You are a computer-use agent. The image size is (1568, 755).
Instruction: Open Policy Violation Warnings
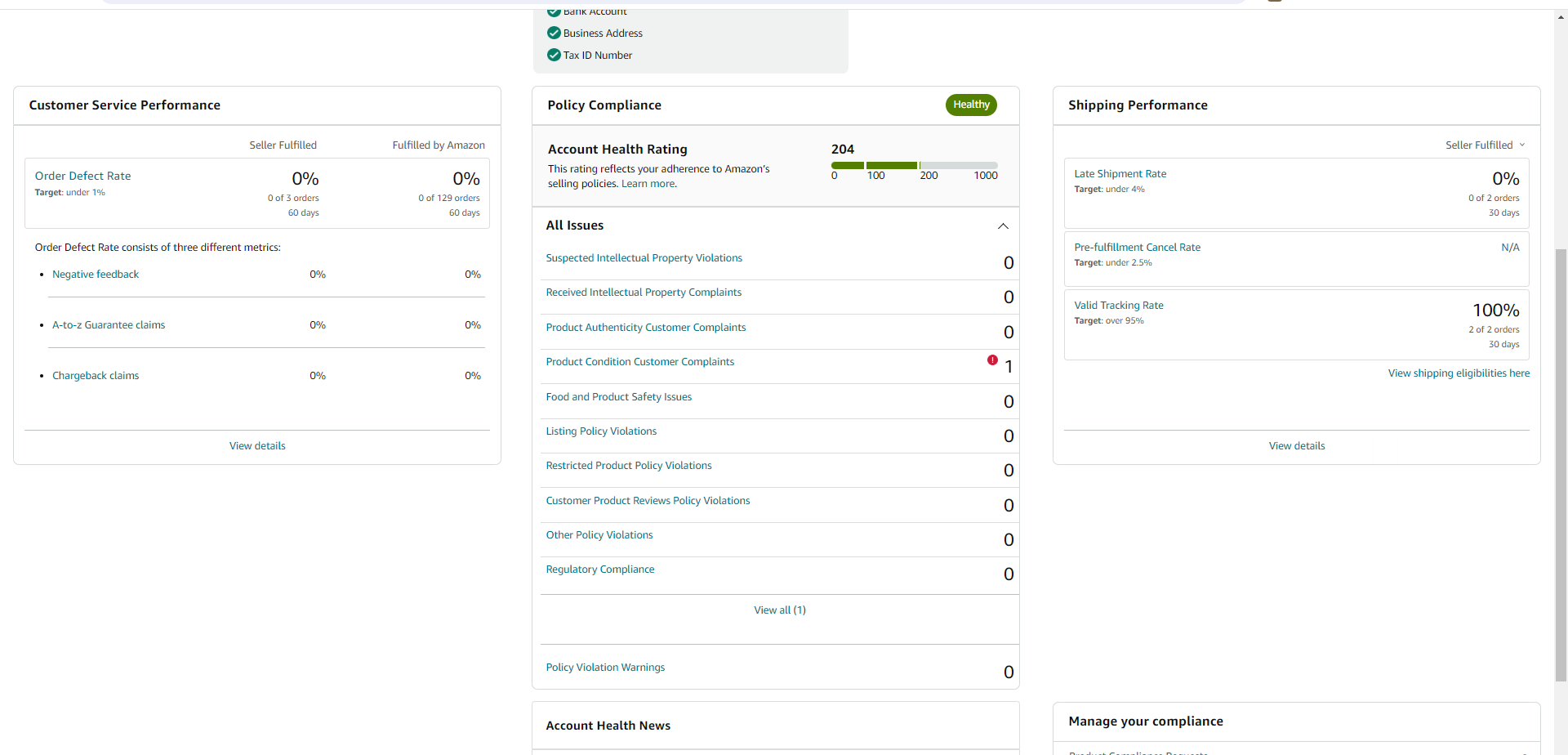(605, 668)
